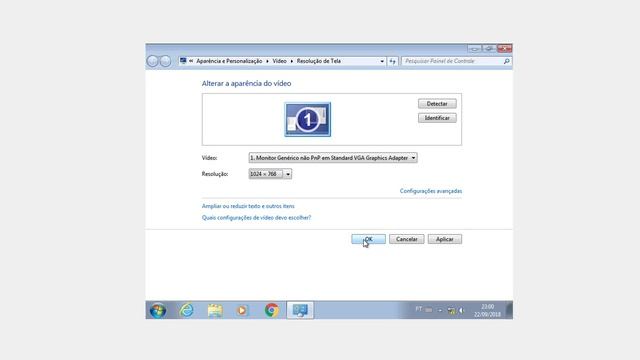Close the Screen Resolution window
640x360 pixels.
[x=504, y=49]
